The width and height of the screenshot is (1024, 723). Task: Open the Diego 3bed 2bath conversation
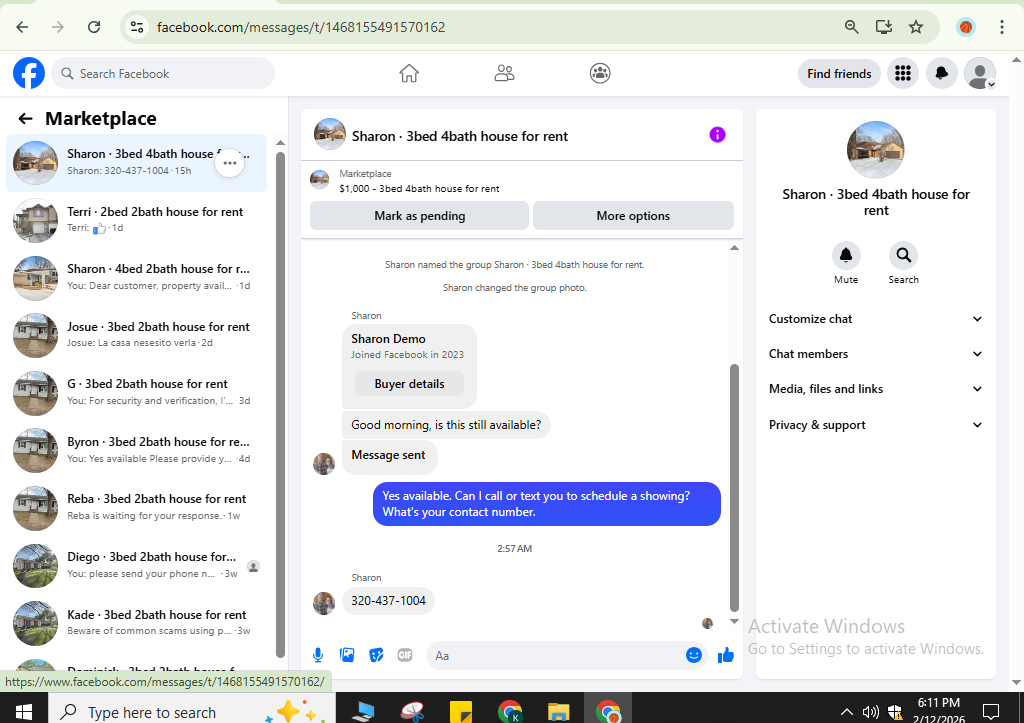click(x=136, y=566)
